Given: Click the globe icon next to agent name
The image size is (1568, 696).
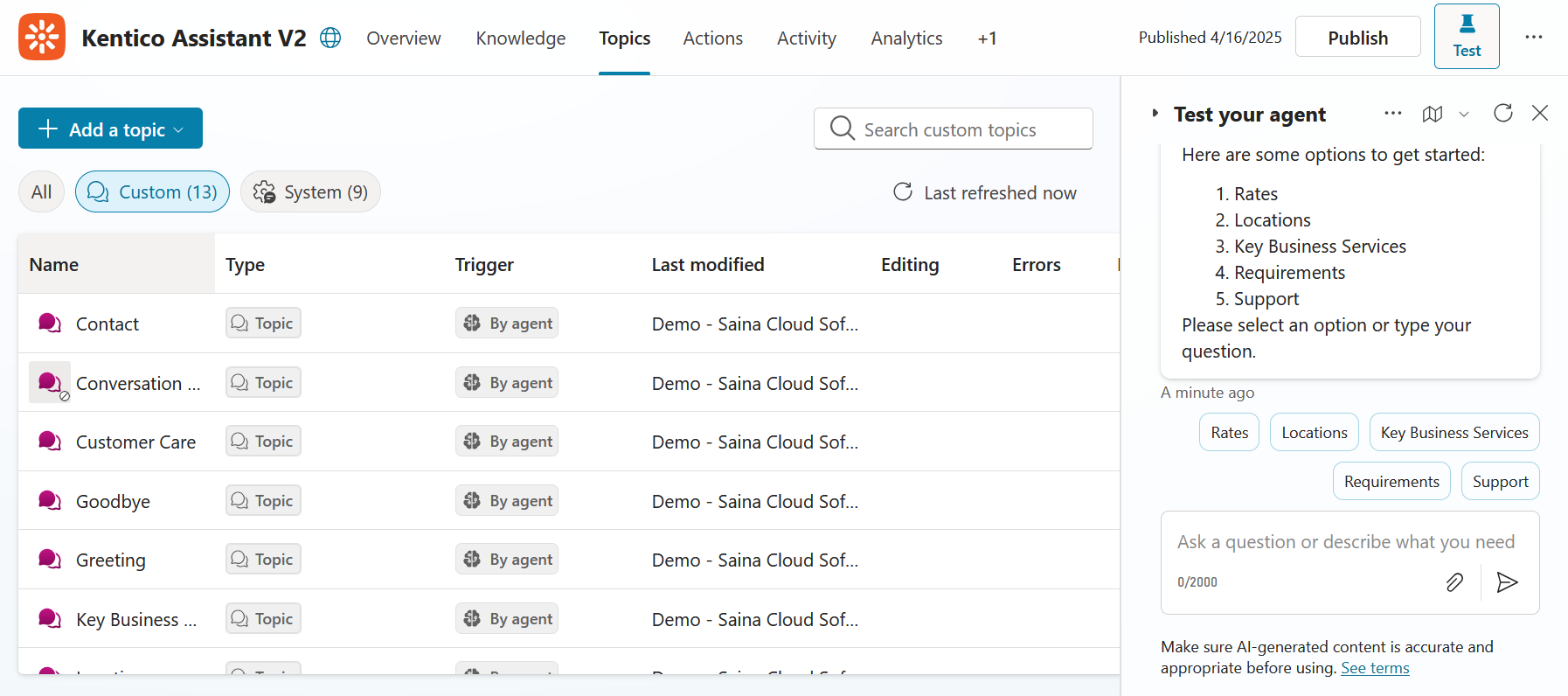Looking at the screenshot, I should [x=330, y=38].
